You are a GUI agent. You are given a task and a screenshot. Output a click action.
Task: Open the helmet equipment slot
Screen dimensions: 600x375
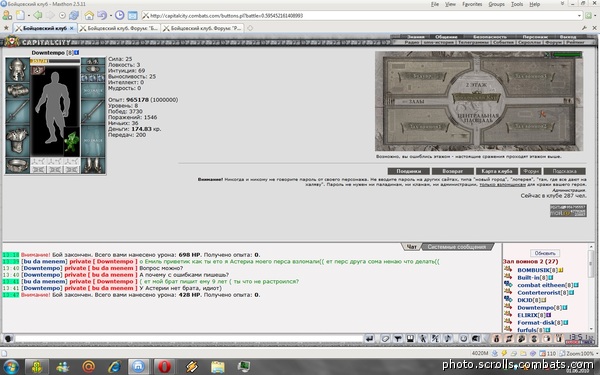[x=17, y=69]
